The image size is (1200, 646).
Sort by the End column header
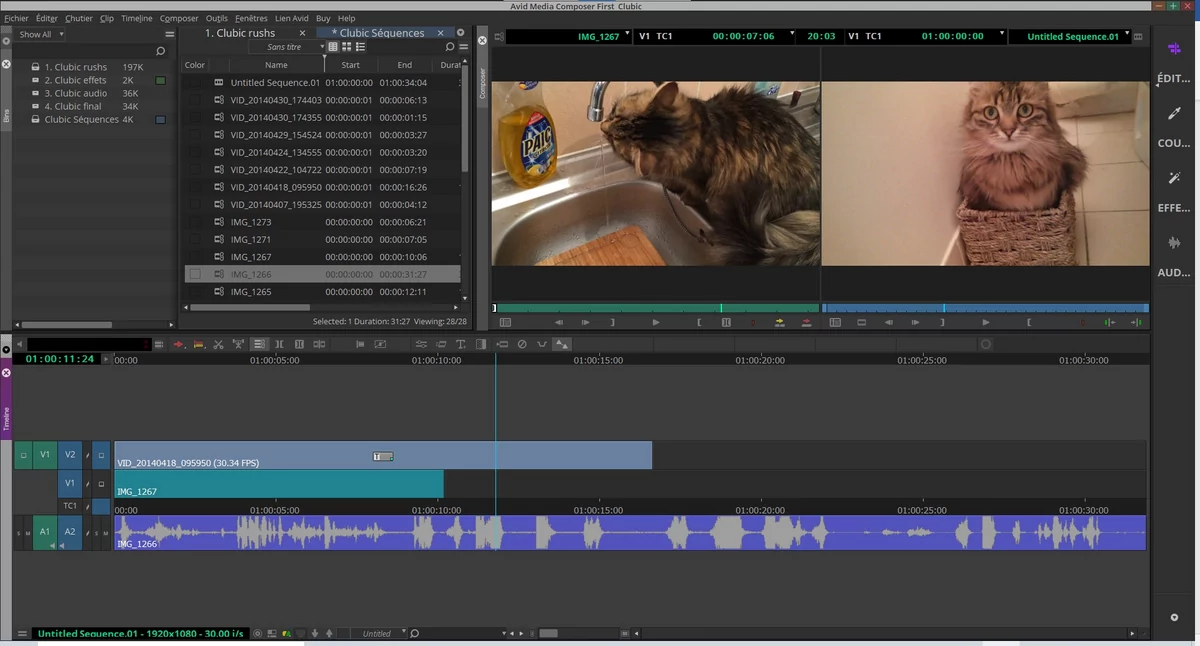(404, 65)
